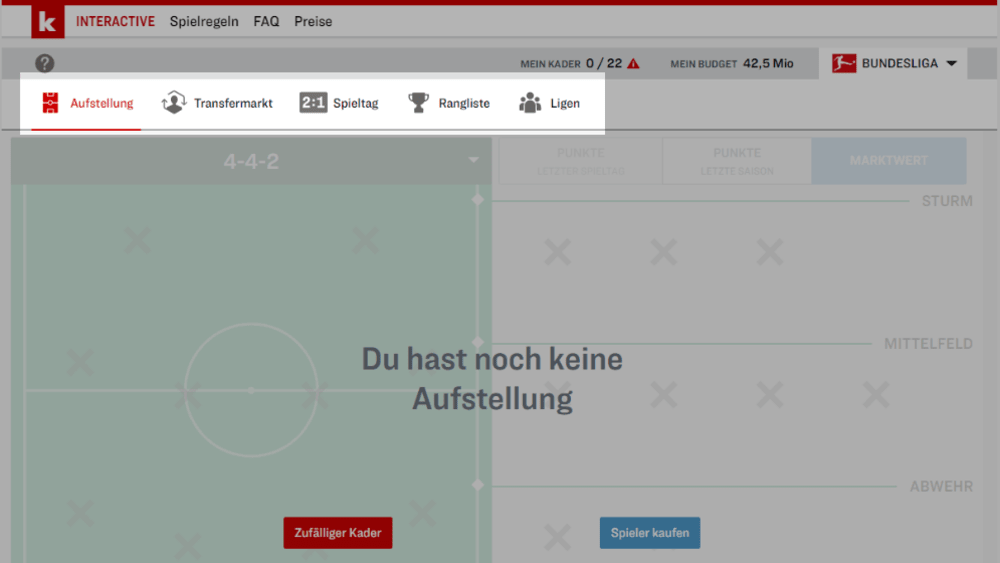This screenshot has width=1000, height=563.
Task: Click the 'Du hast noch keine Aufstellung' message
Action: [x=492, y=379]
